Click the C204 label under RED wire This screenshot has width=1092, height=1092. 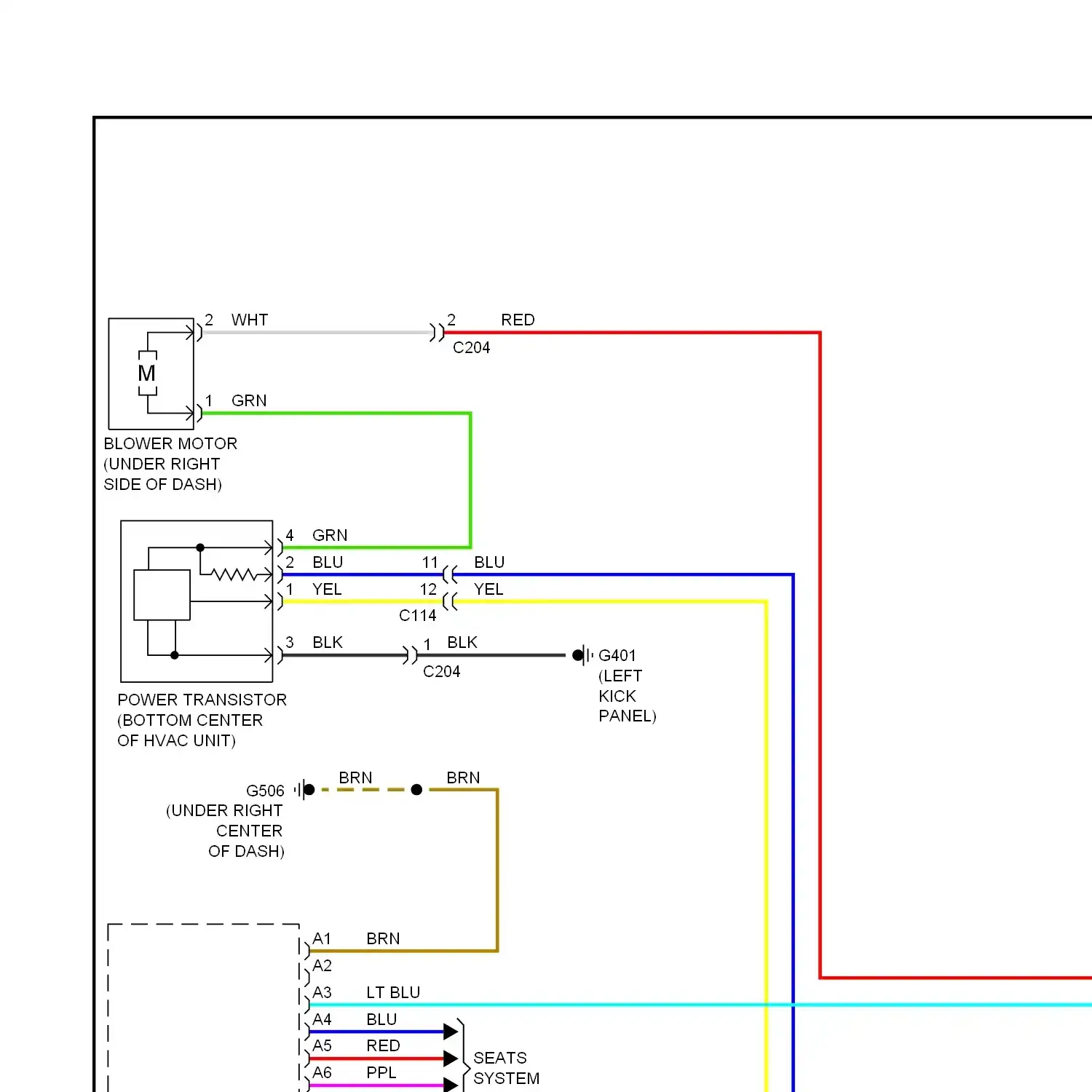point(471,347)
